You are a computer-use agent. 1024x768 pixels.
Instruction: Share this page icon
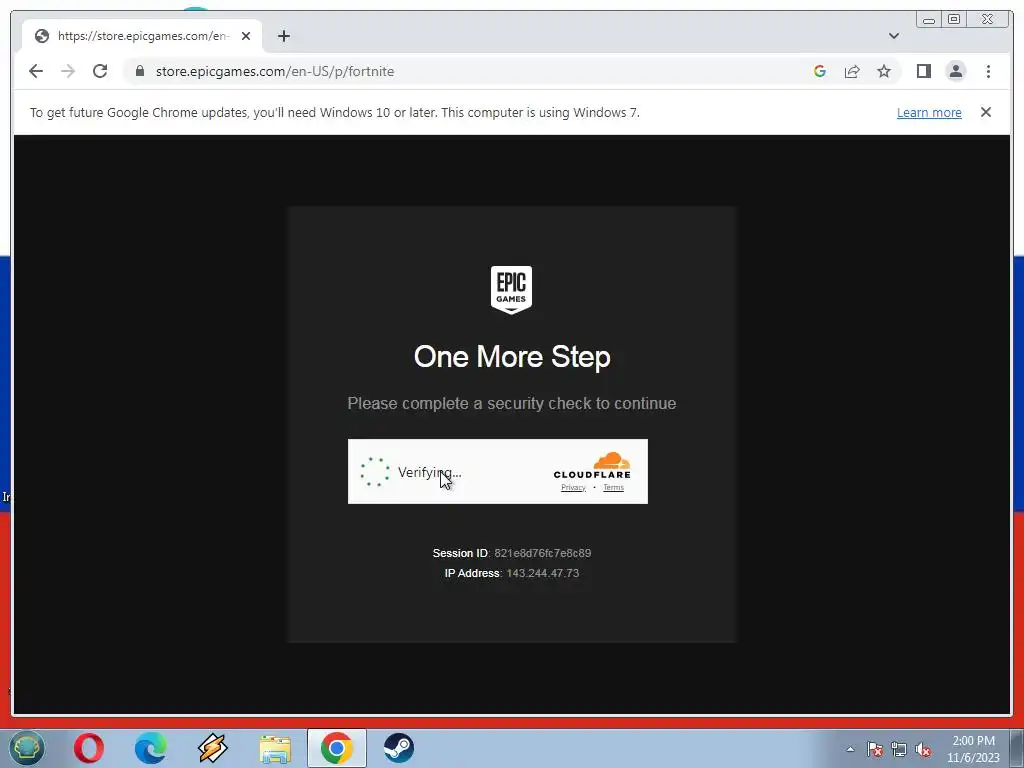coord(852,71)
